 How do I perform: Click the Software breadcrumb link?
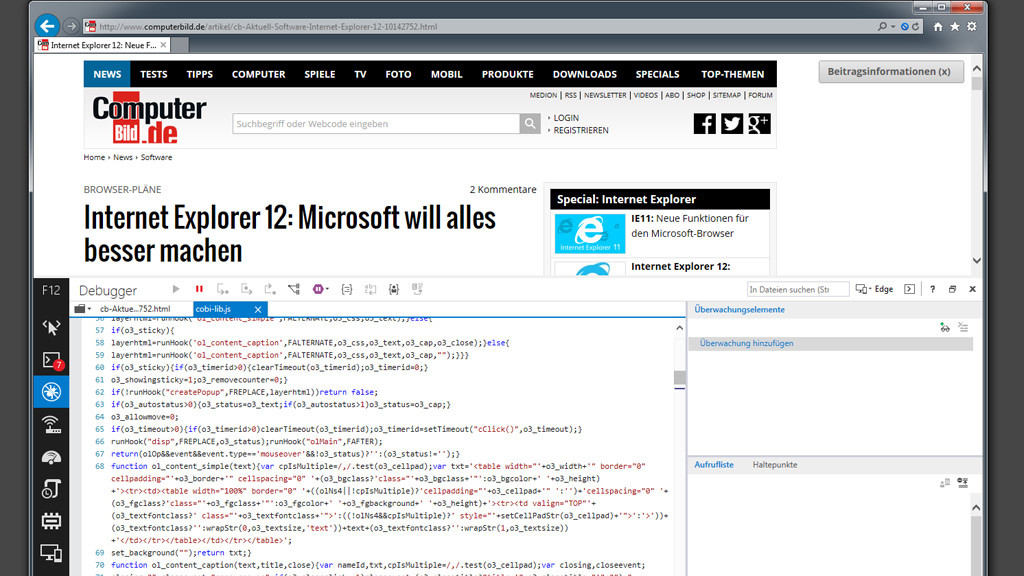tap(157, 157)
